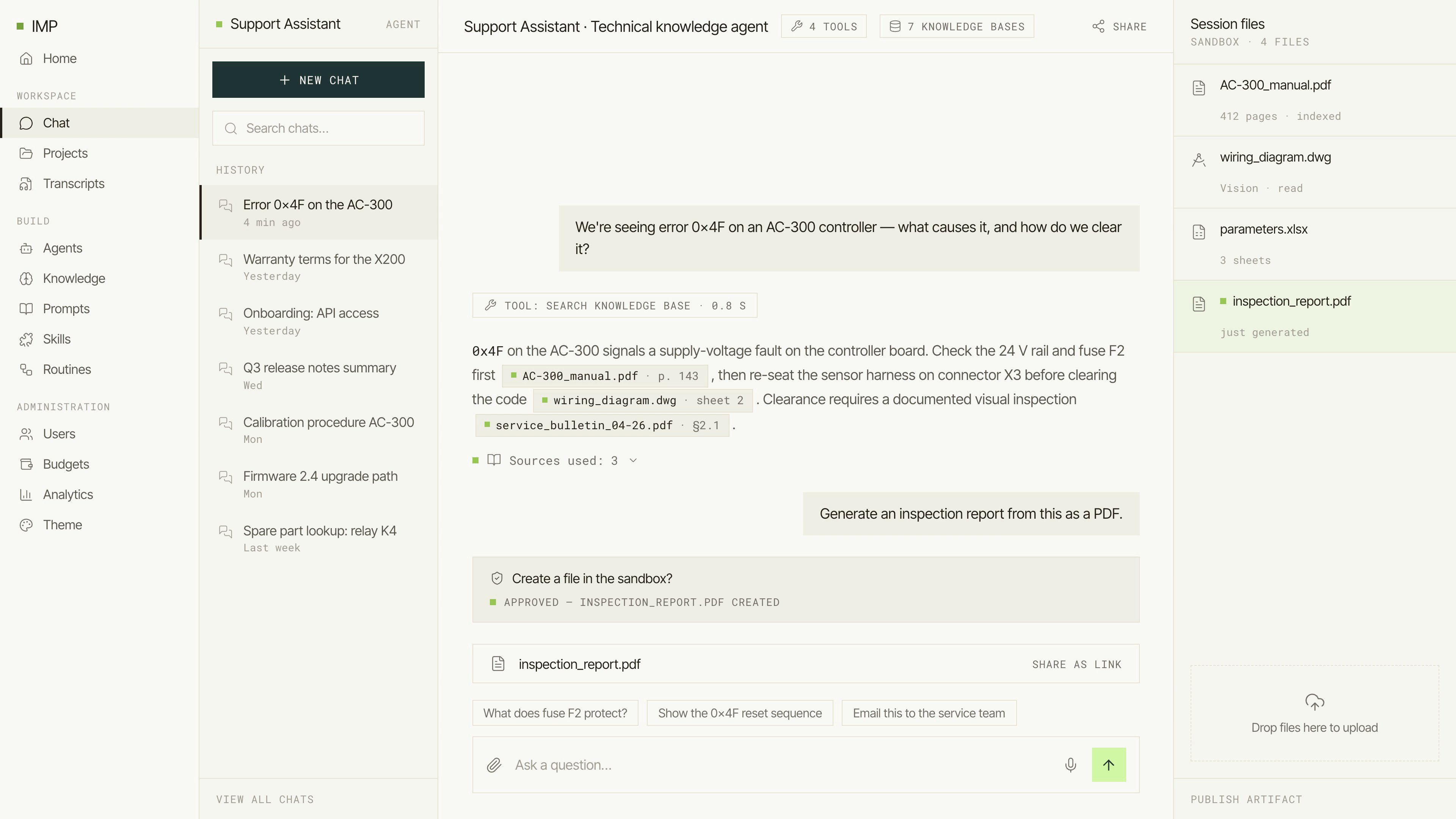Click the Projects folder icon
This screenshot has width=1456, height=819.
[26, 153]
